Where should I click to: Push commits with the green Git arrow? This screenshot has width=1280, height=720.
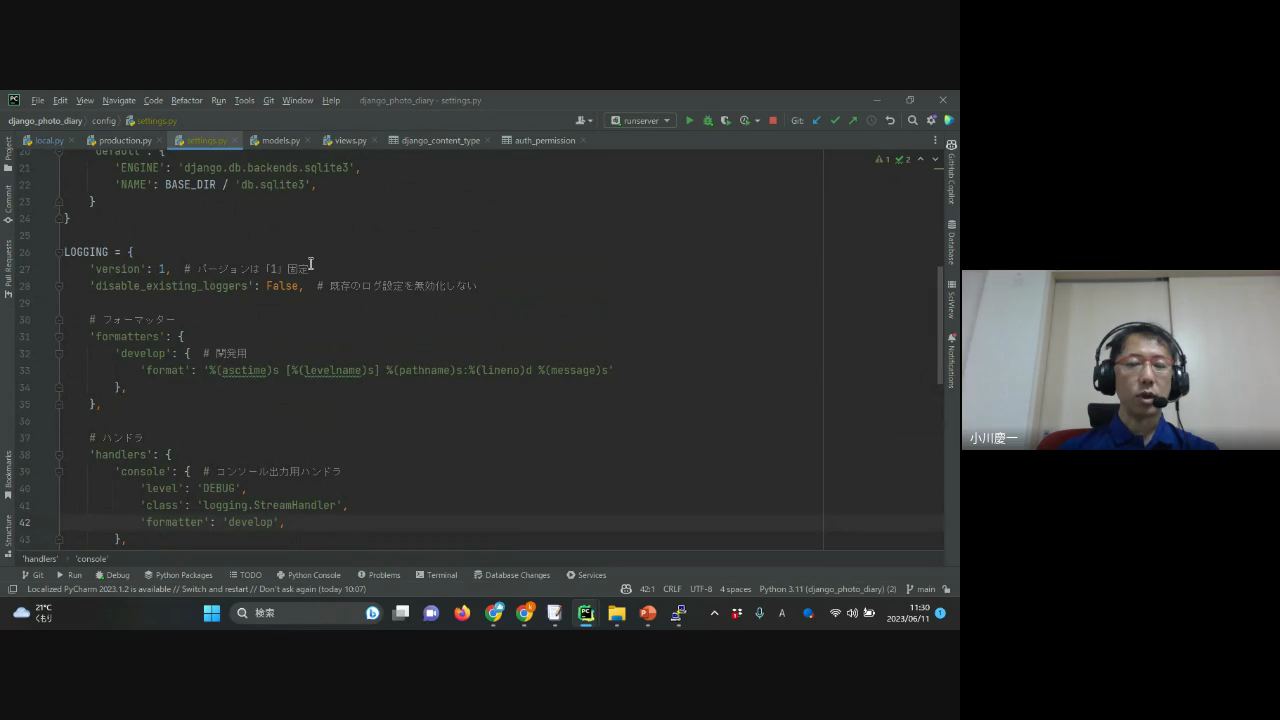pyautogui.click(x=852, y=121)
